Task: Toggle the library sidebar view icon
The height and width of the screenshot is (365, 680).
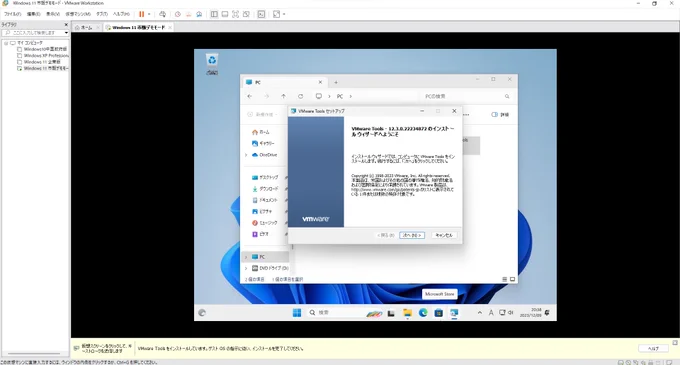Action: pos(214,14)
